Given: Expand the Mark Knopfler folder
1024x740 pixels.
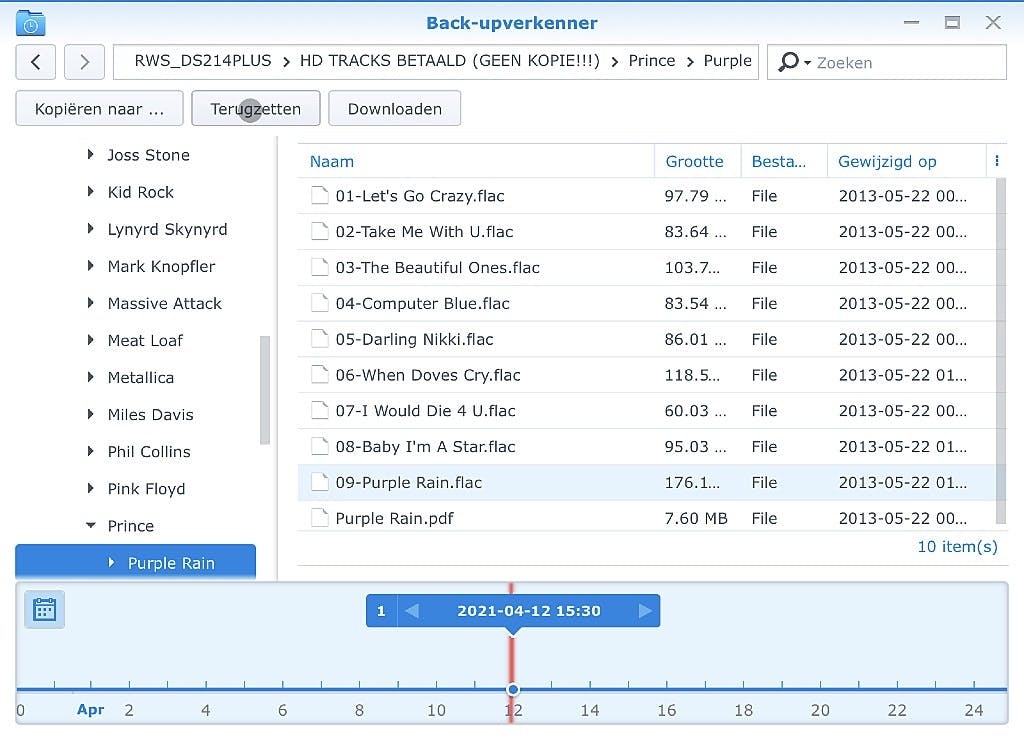Looking at the screenshot, I should (91, 266).
